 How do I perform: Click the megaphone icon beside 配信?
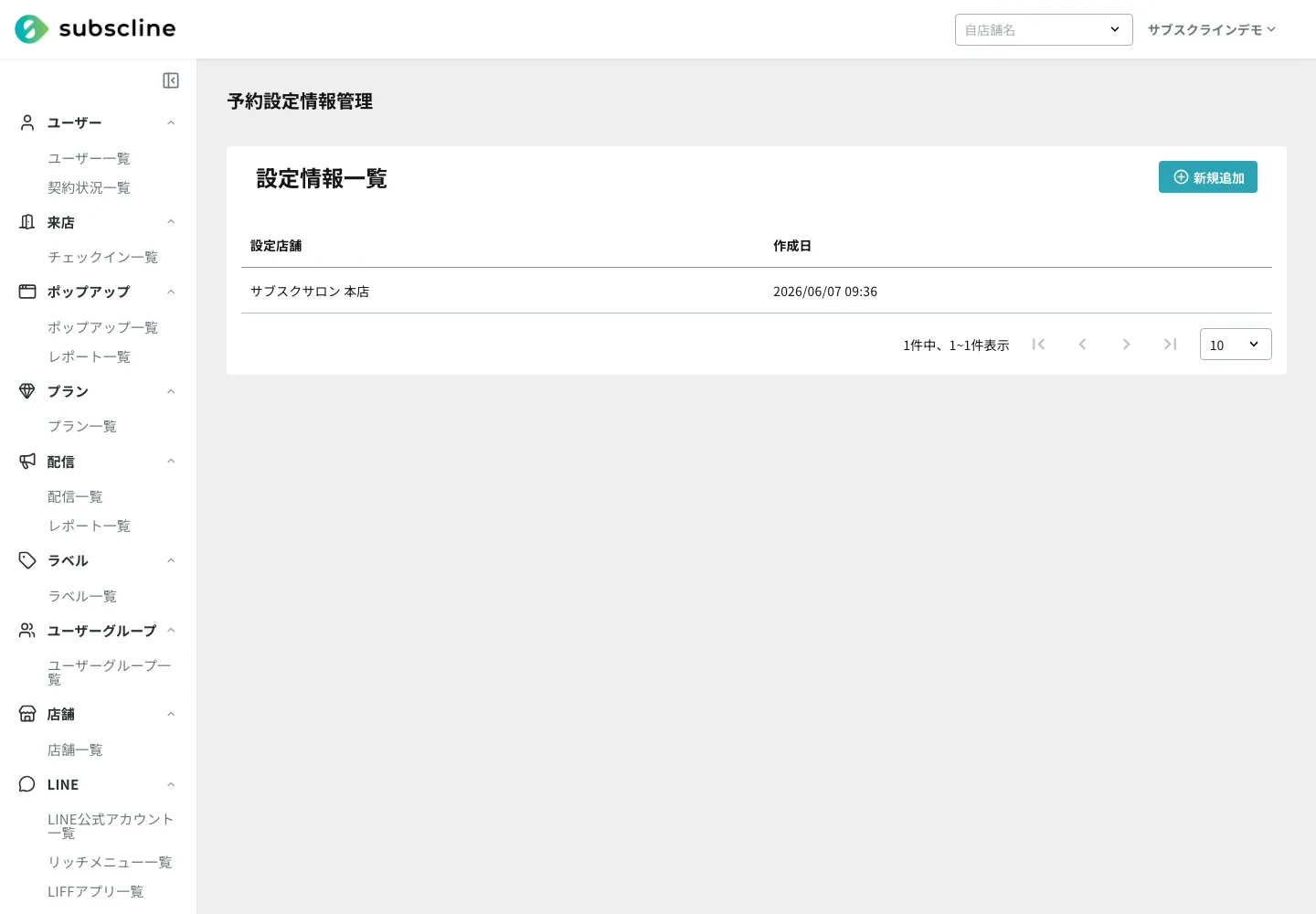tap(27, 462)
